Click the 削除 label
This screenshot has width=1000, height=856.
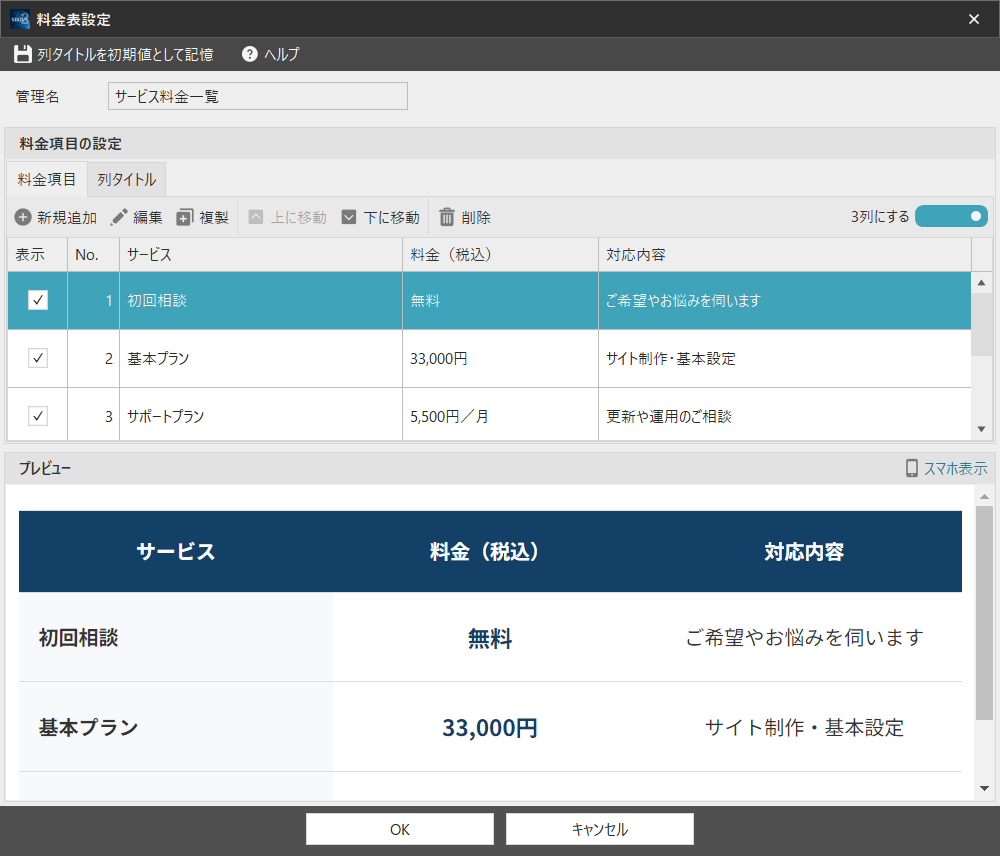pos(476,218)
